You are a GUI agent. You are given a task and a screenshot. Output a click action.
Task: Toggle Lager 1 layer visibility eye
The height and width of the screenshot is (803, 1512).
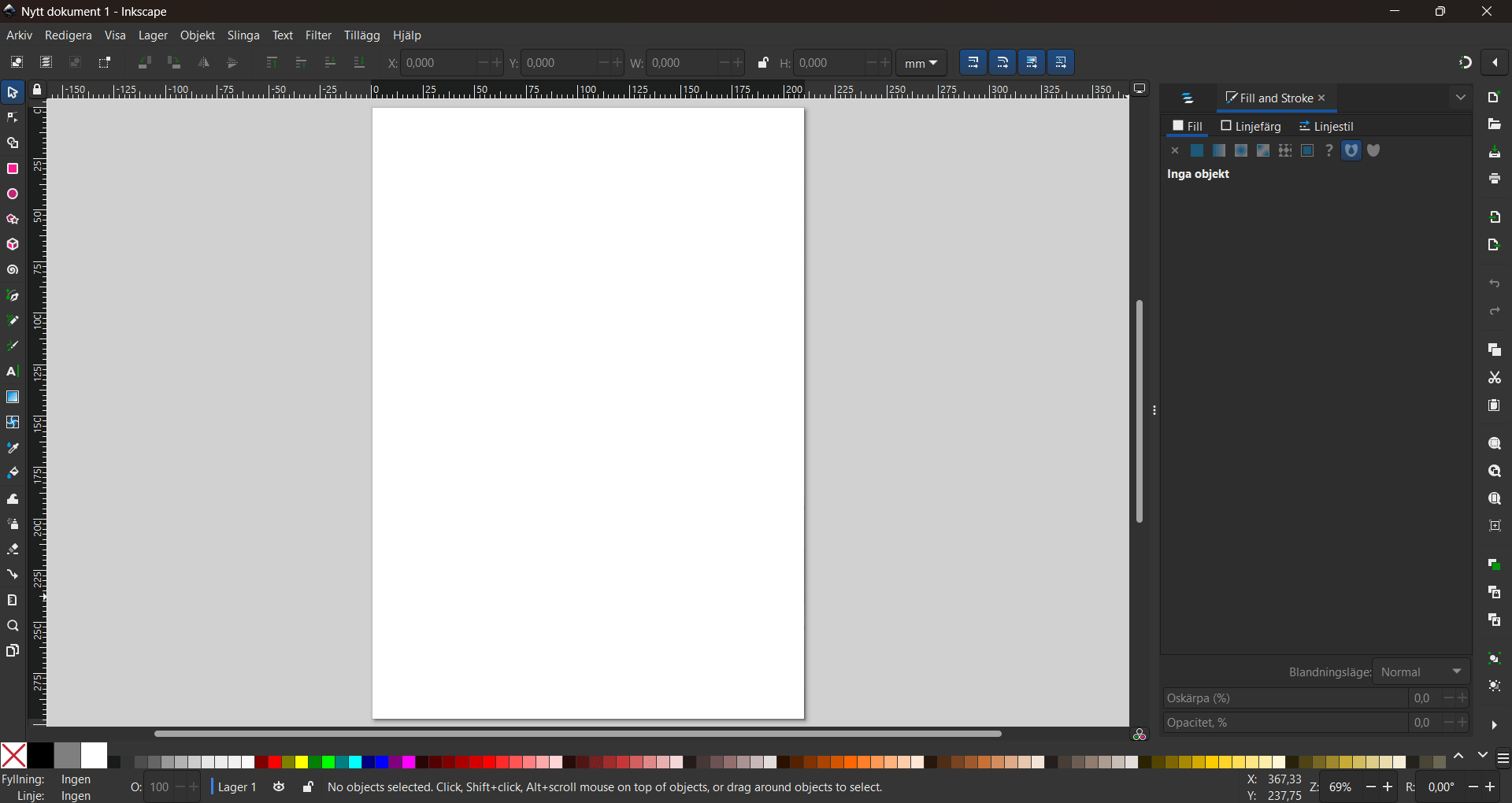pyautogui.click(x=280, y=787)
